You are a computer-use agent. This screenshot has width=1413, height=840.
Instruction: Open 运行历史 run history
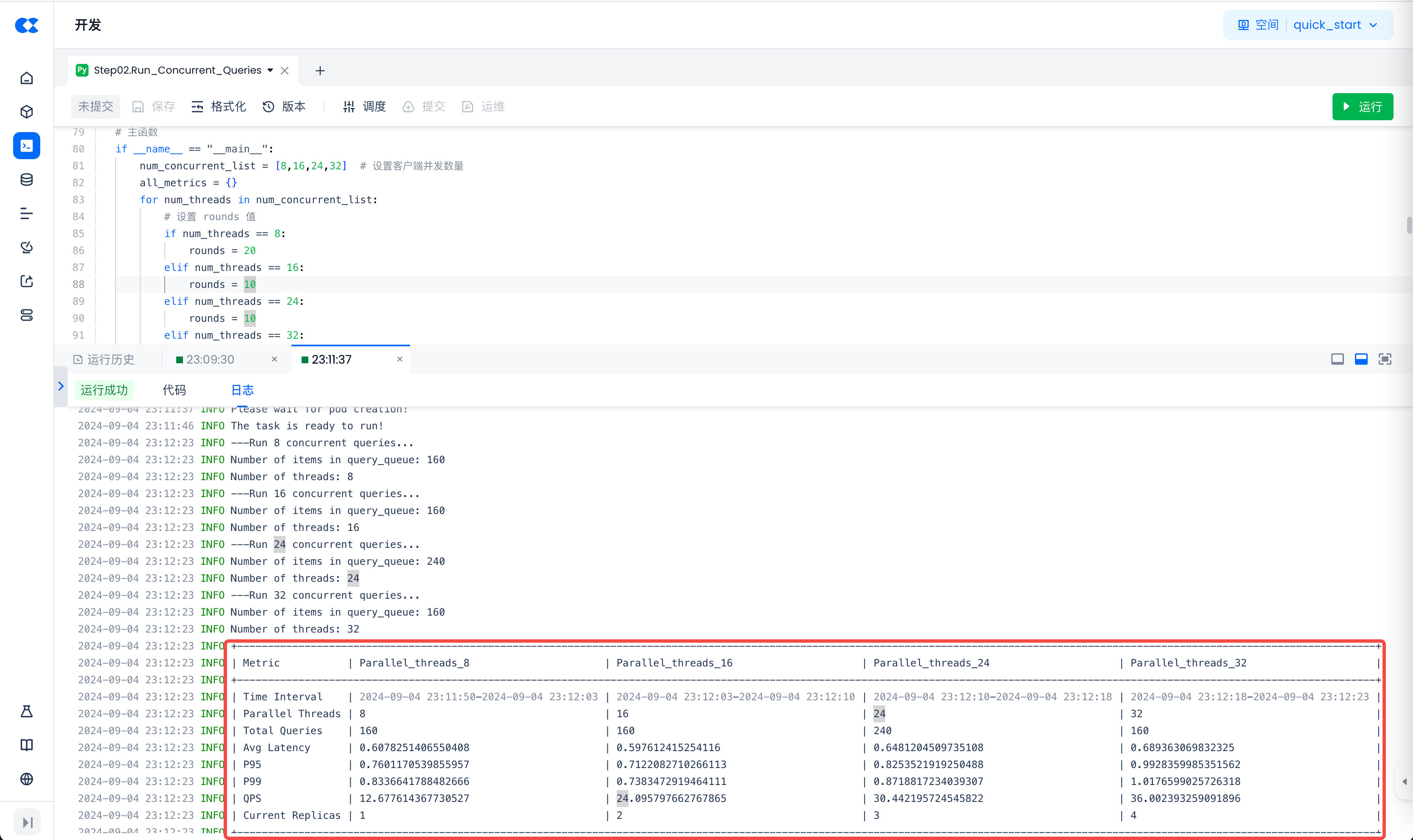pyautogui.click(x=104, y=359)
